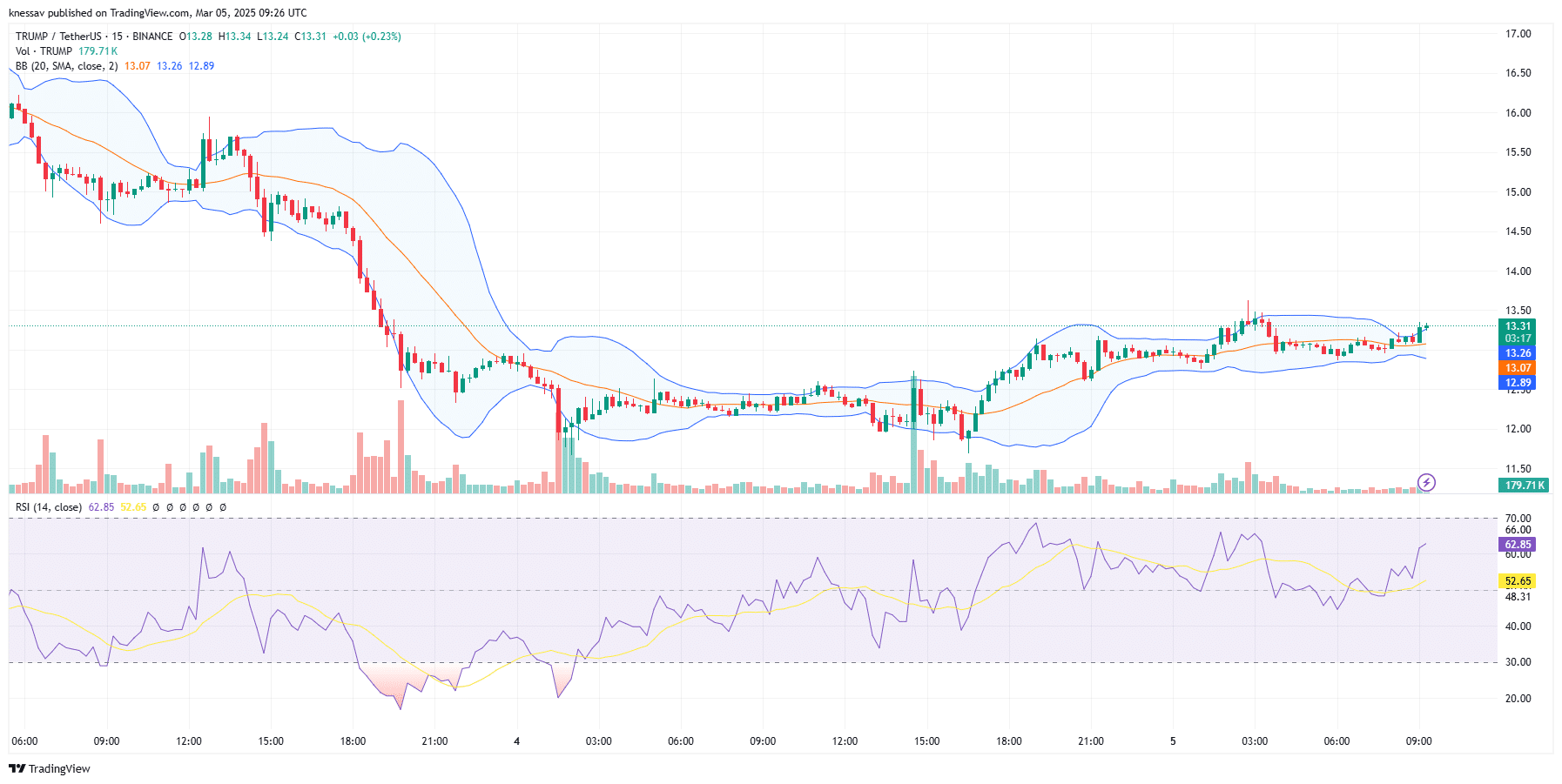Click the 15.50 price axis label
1562x784 pixels.
1518,152
